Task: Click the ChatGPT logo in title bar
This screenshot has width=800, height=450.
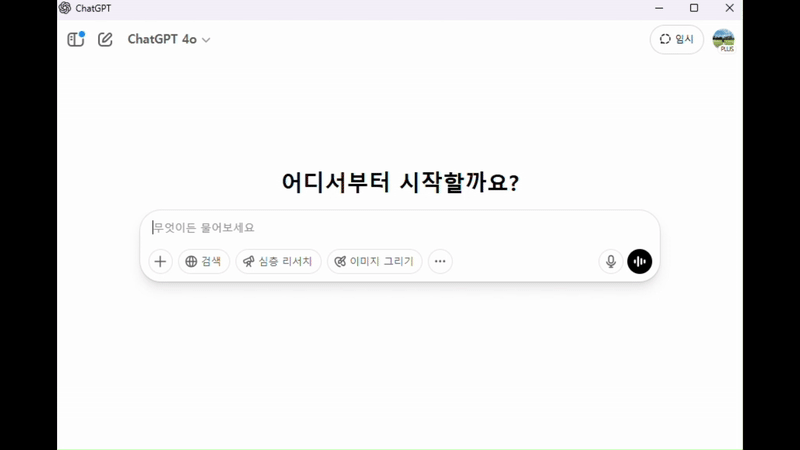Action: coord(65,8)
